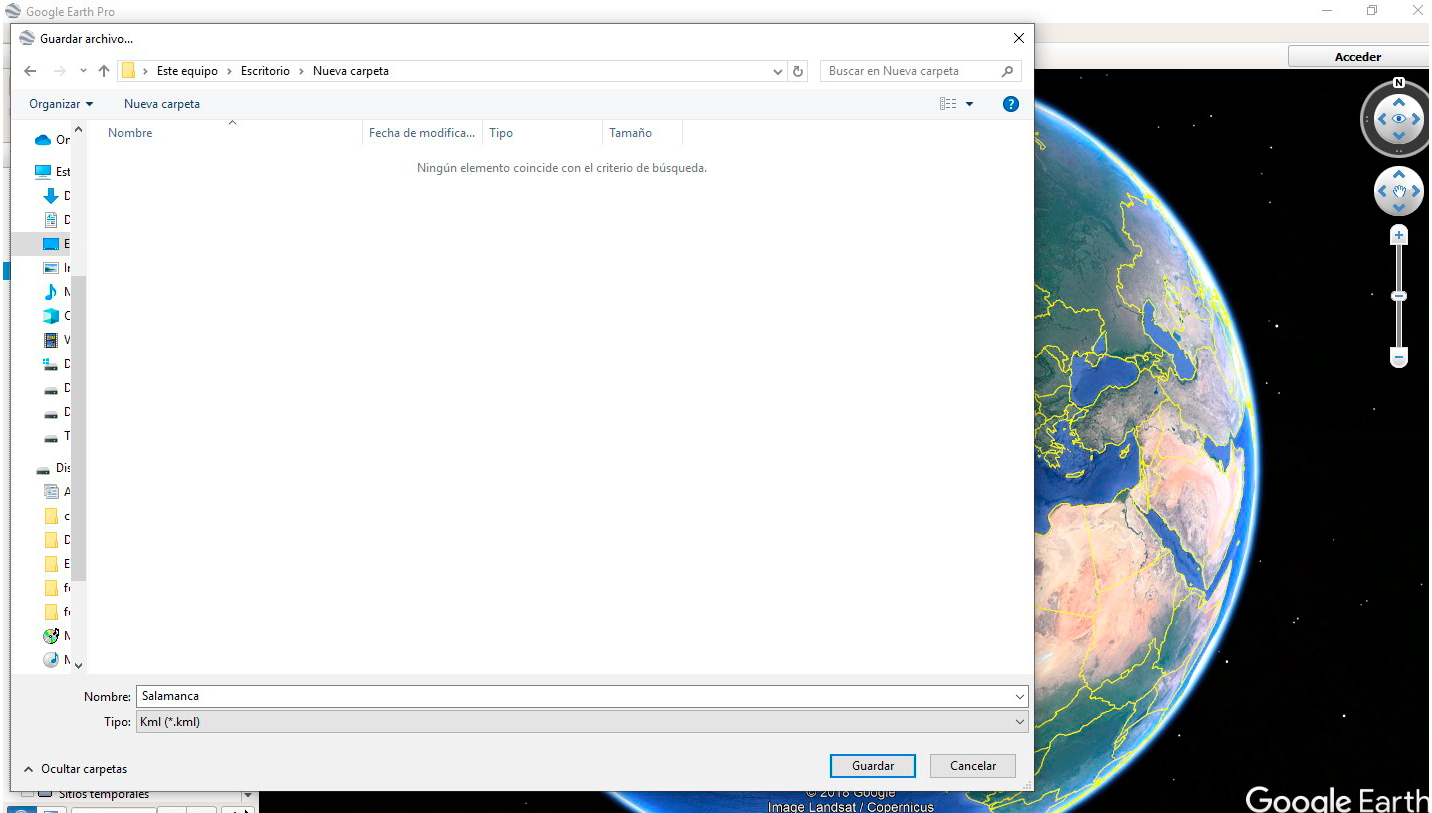Open the Música note icon in sidebar
The image size is (1432, 813).
(x=51, y=292)
